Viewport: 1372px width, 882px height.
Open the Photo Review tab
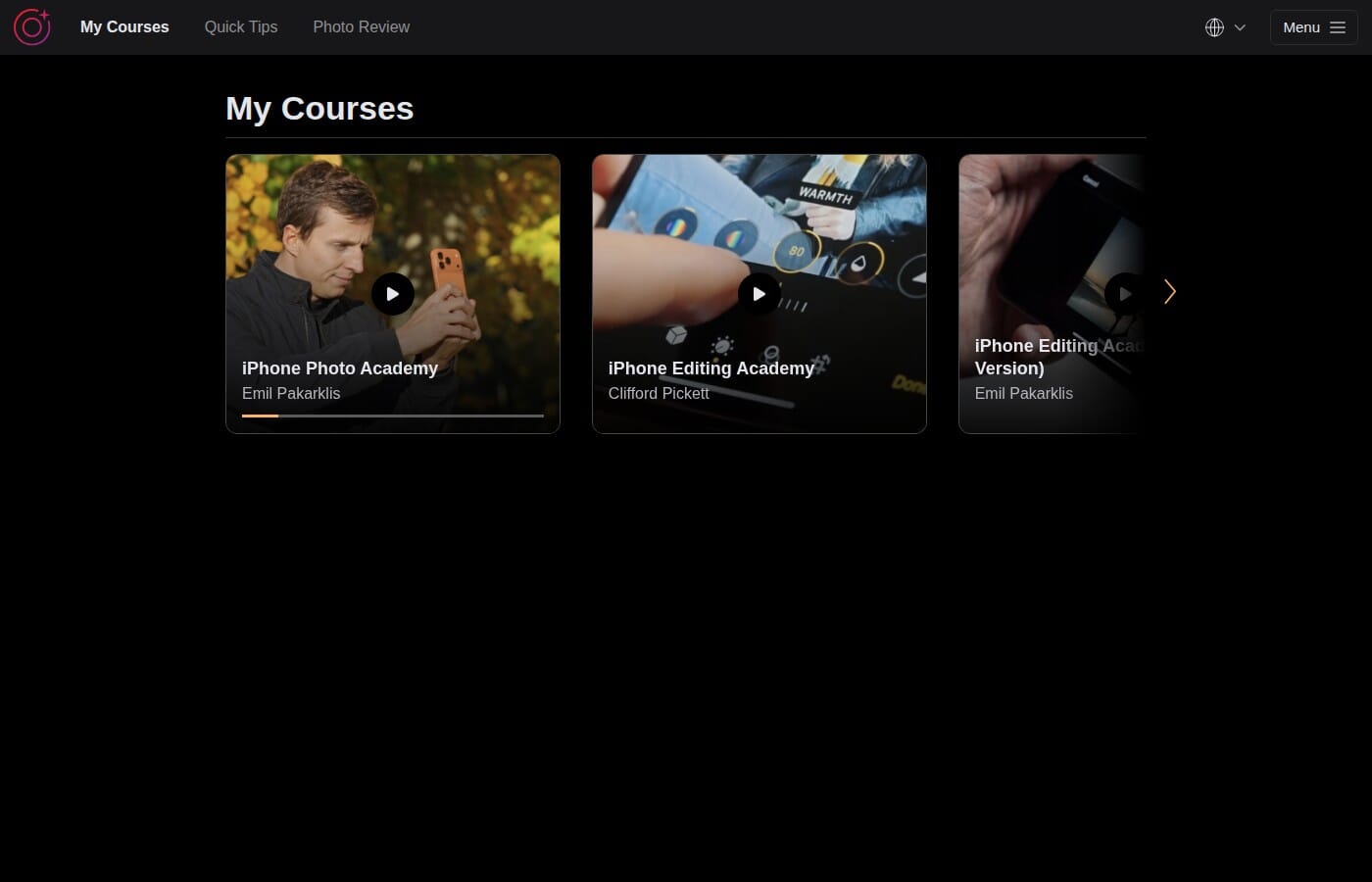(362, 27)
